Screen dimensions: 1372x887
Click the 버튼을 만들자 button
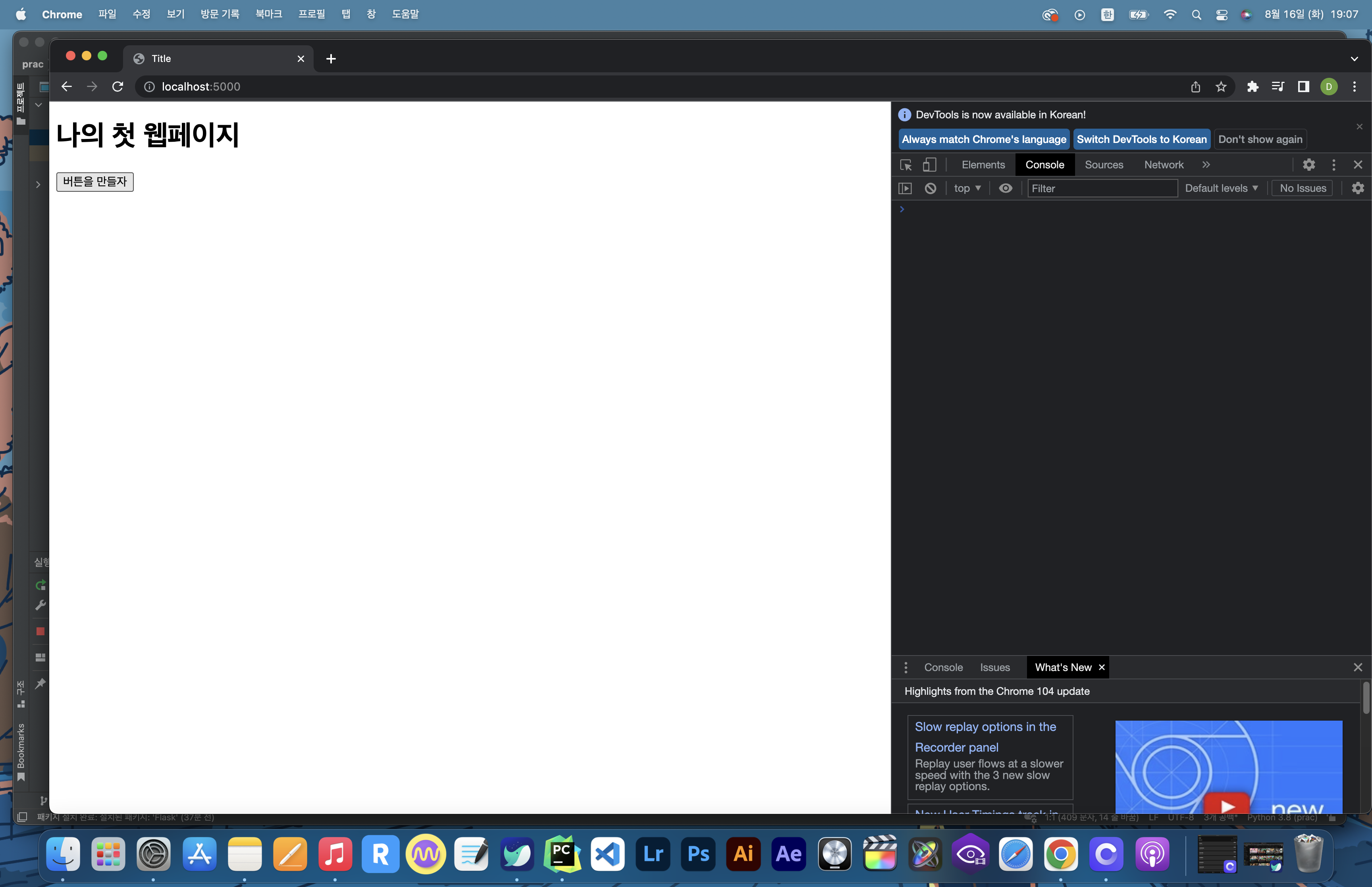click(x=95, y=181)
